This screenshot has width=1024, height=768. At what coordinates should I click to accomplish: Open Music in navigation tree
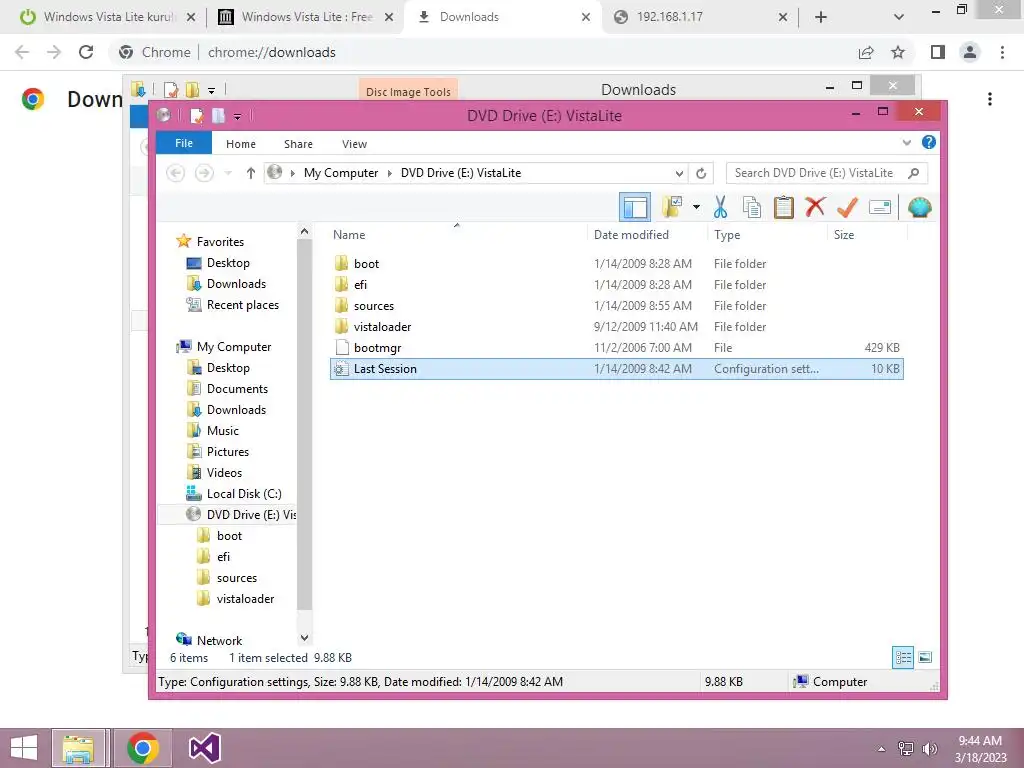click(223, 431)
